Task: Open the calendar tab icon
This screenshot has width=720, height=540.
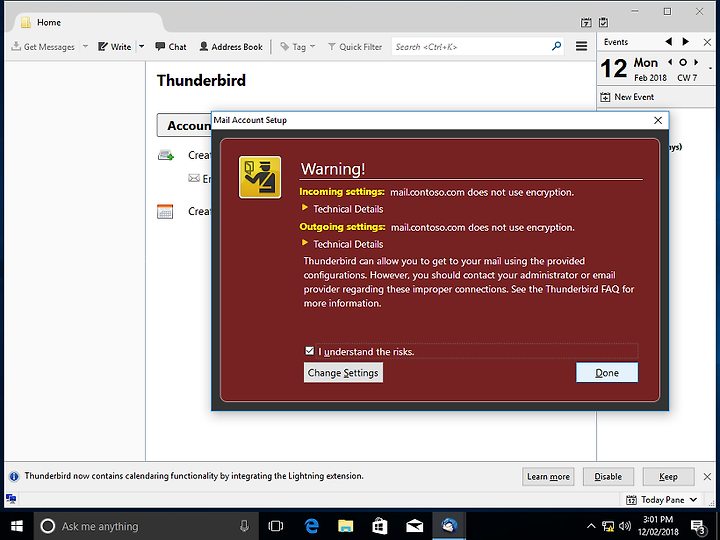Action: tap(586, 22)
